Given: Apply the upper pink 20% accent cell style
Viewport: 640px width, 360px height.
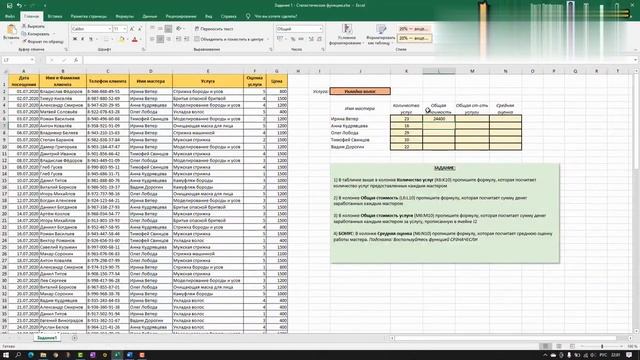Looking at the screenshot, I should tap(413, 29).
